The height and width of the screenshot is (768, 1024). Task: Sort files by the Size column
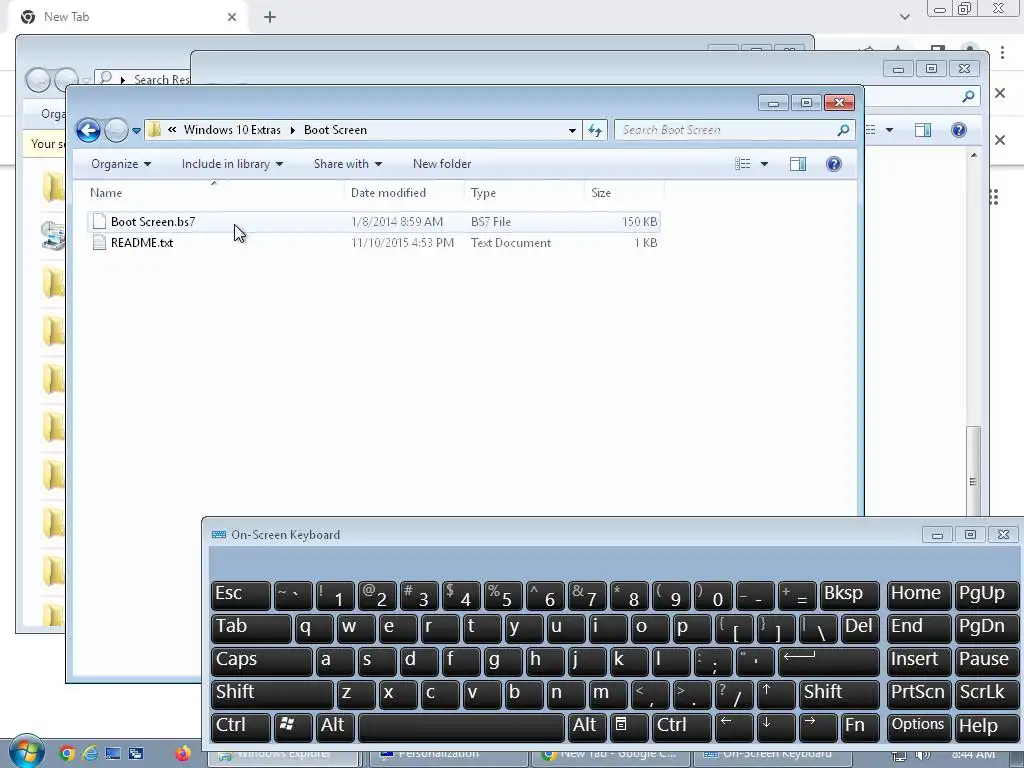pos(624,193)
